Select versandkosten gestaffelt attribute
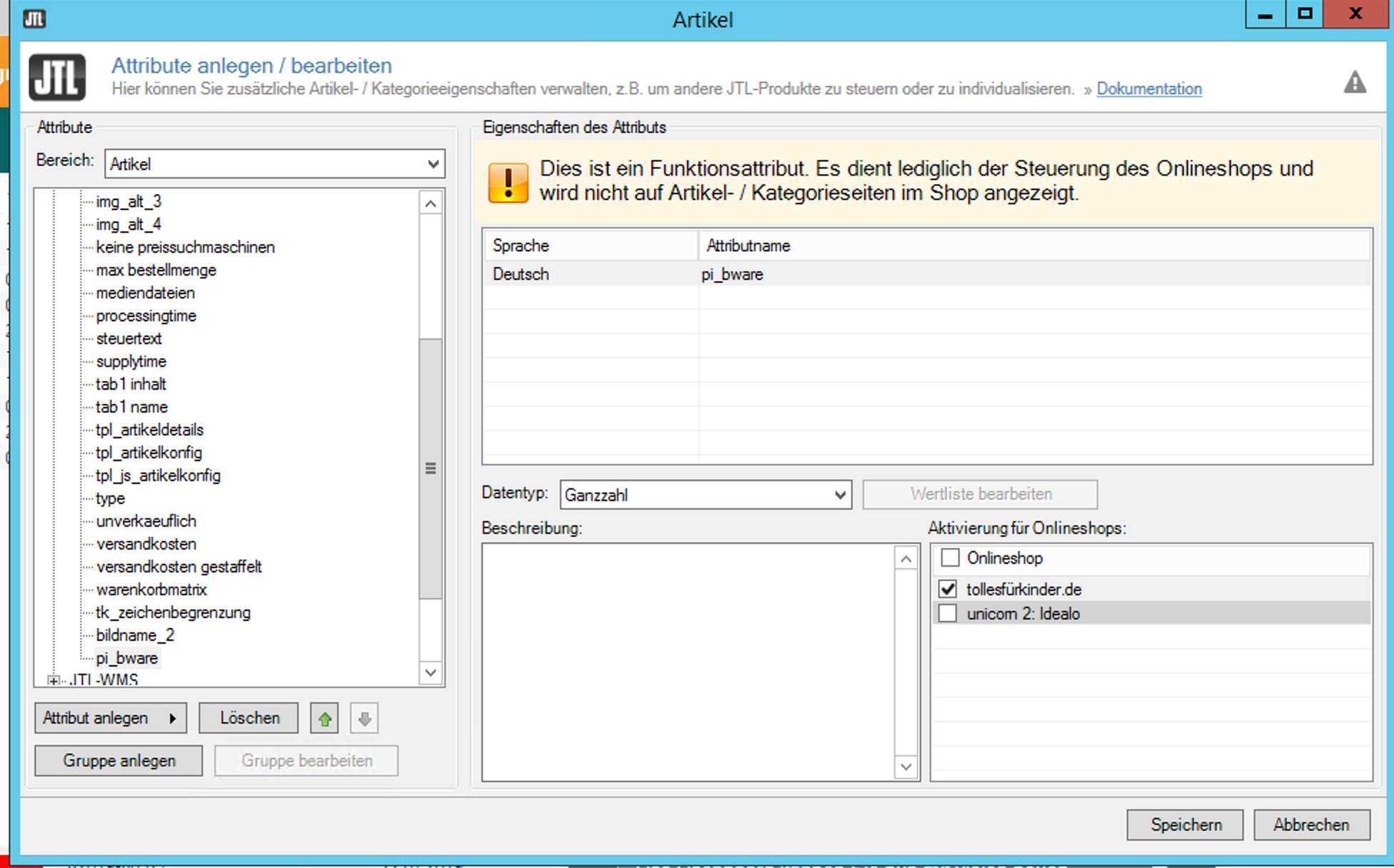Viewport: 1394px width, 868px height. [179, 567]
